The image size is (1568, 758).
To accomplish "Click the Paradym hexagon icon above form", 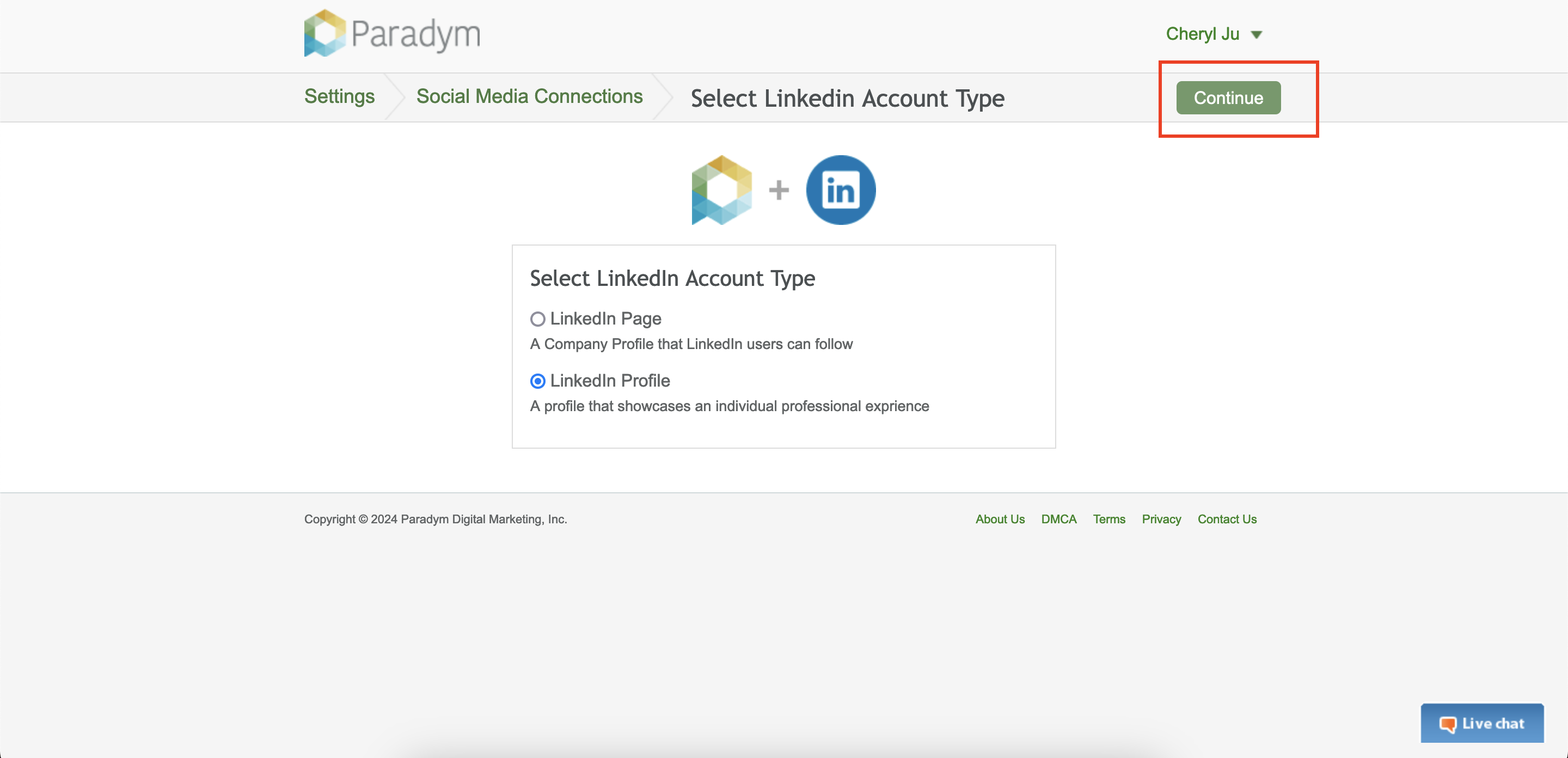I will click(721, 190).
